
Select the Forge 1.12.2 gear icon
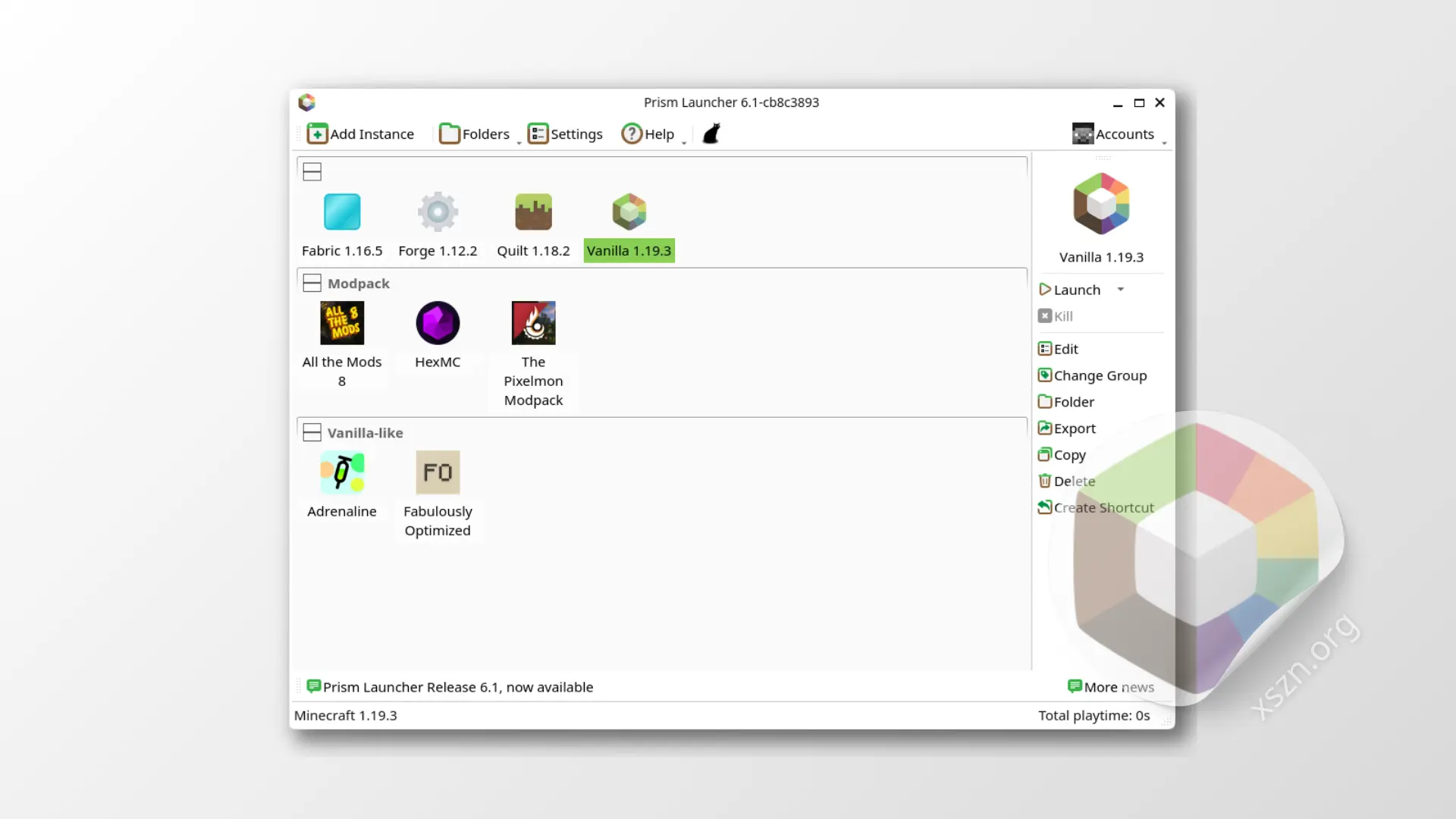click(x=438, y=212)
